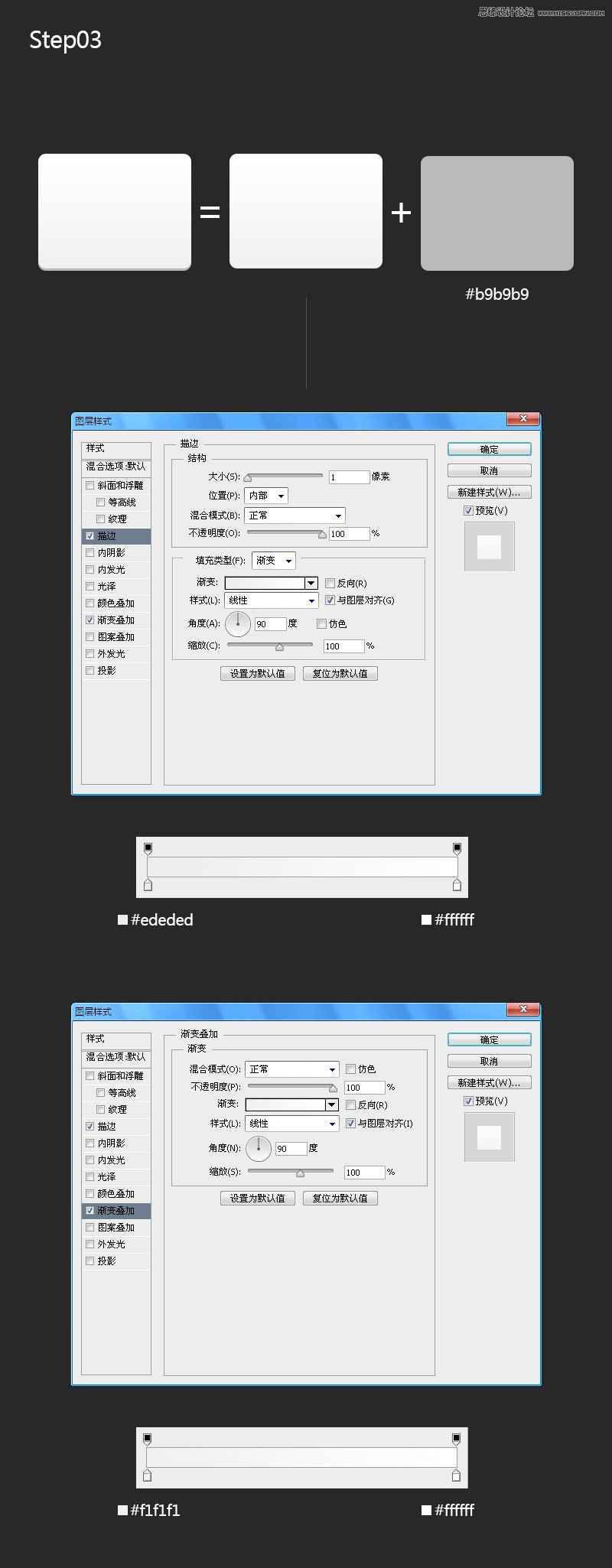Open 位置(P) dropdown showing 内部

pyautogui.click(x=266, y=496)
